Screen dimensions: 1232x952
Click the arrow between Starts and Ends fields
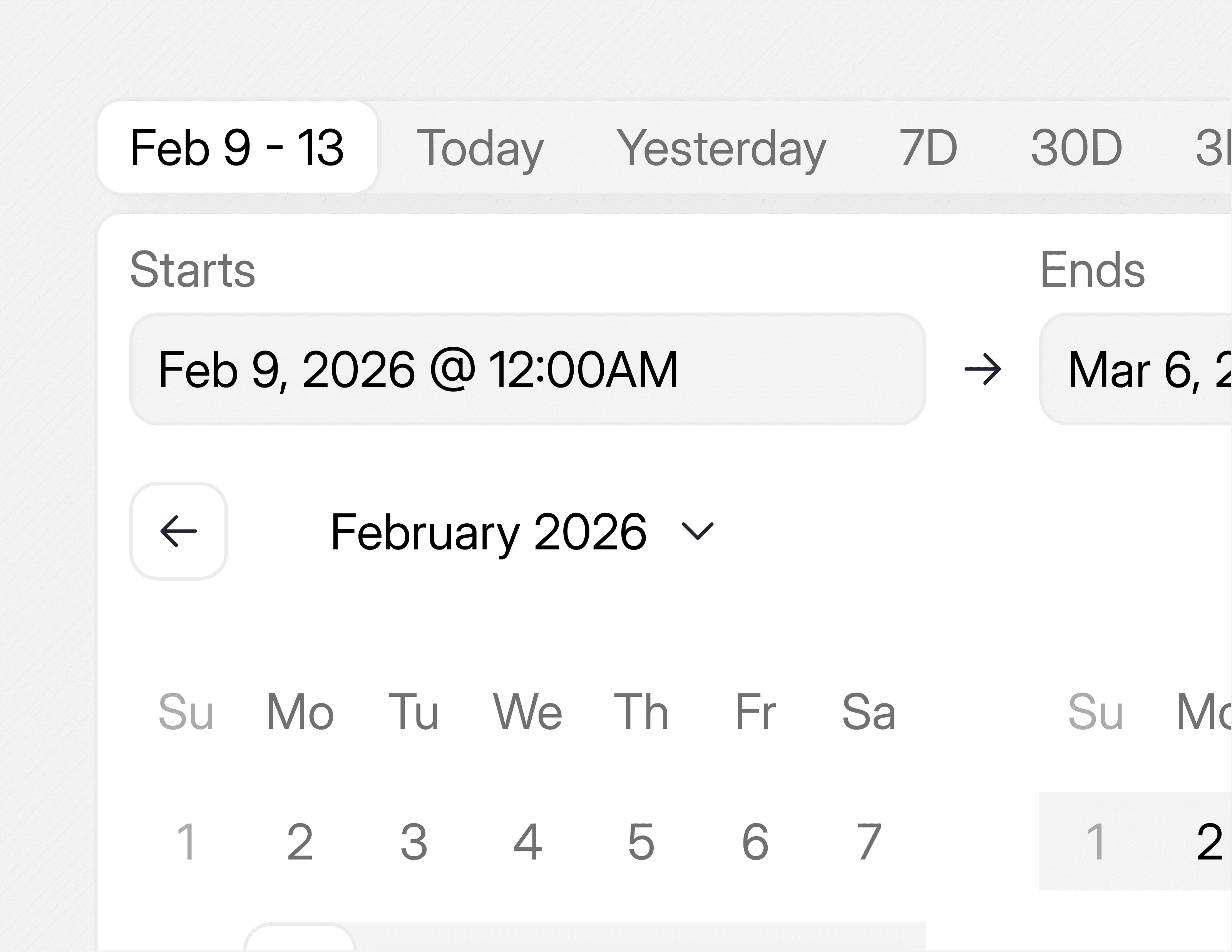(x=983, y=369)
